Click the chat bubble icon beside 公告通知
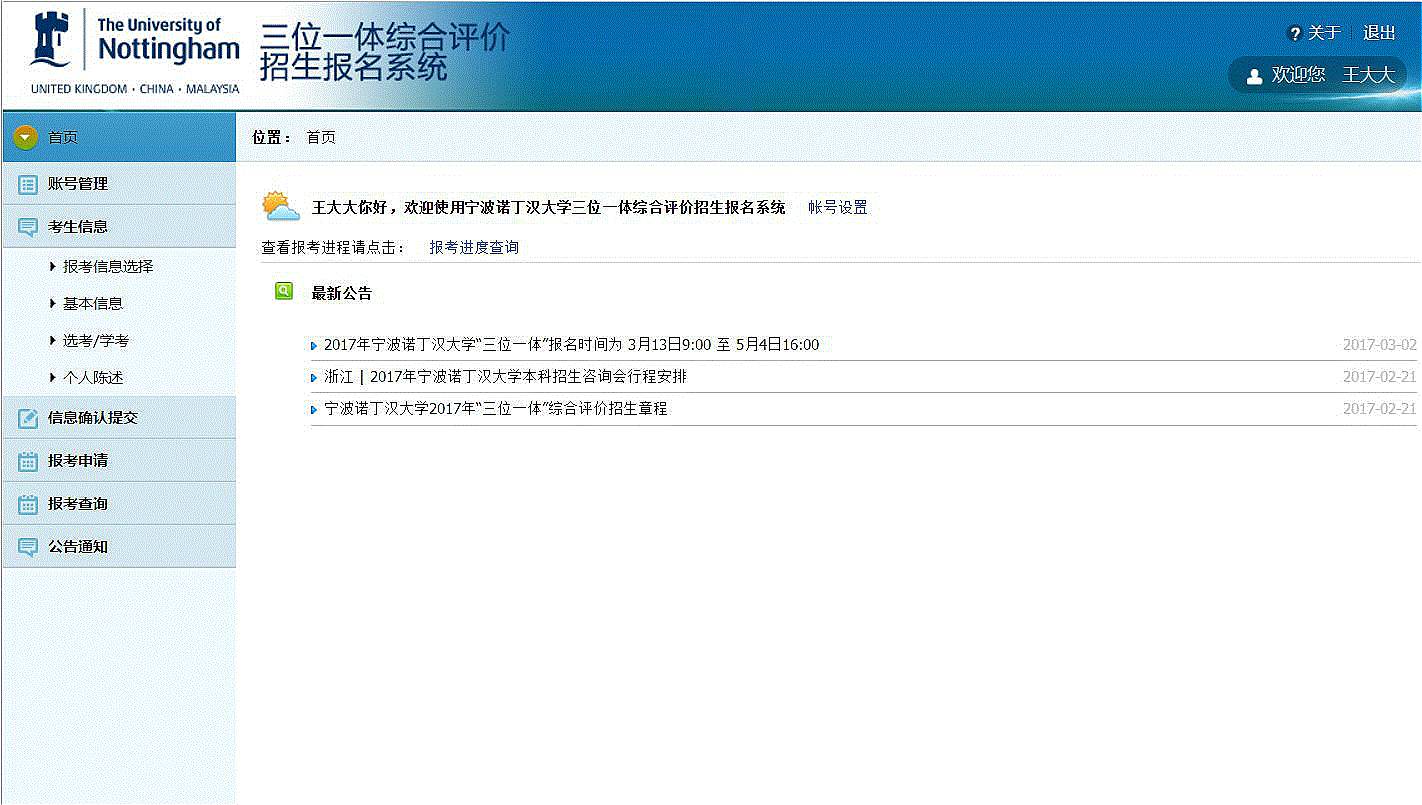 pos(28,547)
